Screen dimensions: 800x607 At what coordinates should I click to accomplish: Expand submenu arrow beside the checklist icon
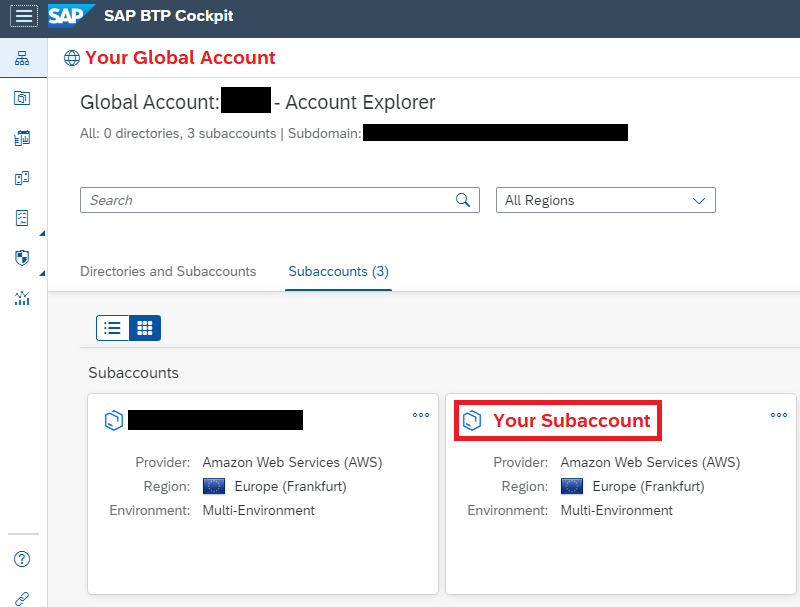[42, 233]
